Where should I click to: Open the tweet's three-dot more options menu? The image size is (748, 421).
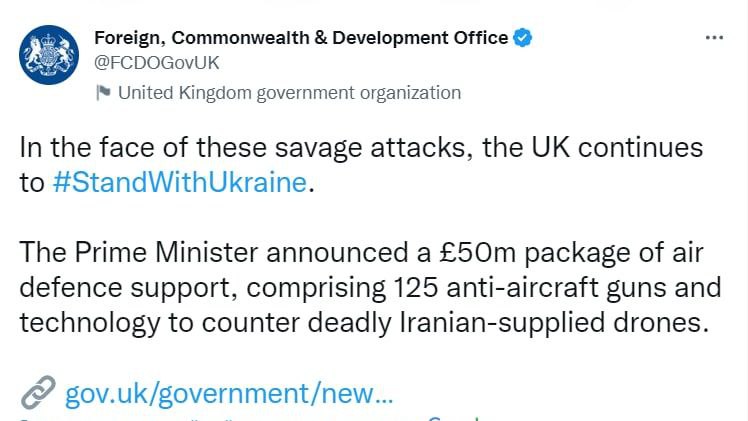(x=713, y=38)
